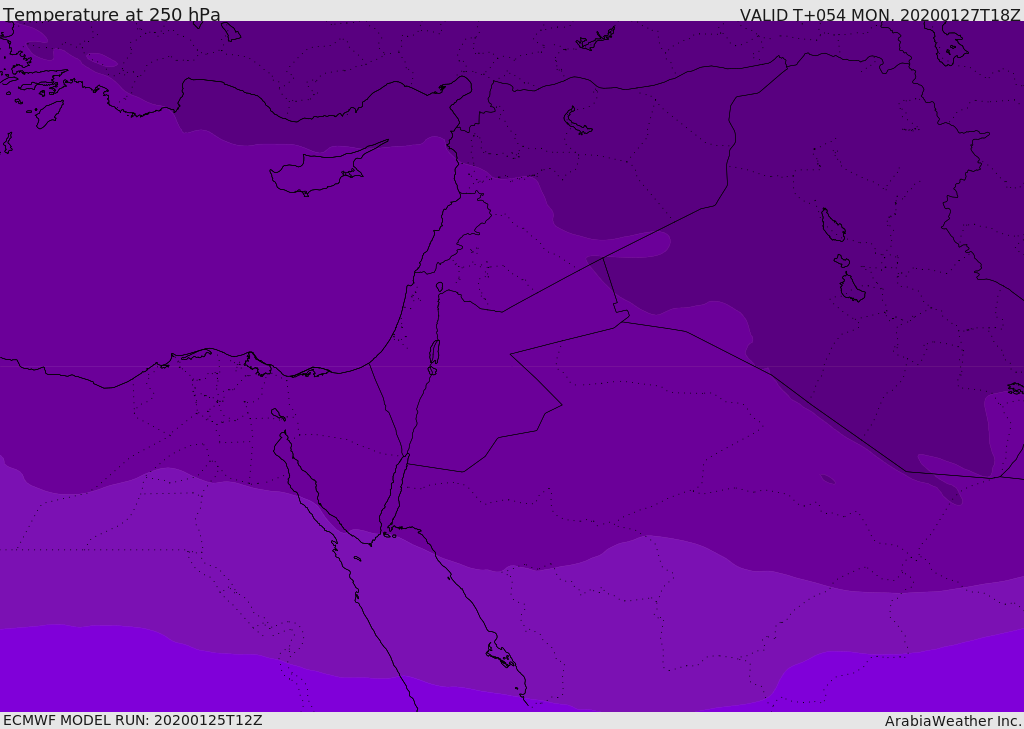The image size is (1024, 729).
Task: Click Lake Tharthar outline in Iraq
Action: [833, 225]
